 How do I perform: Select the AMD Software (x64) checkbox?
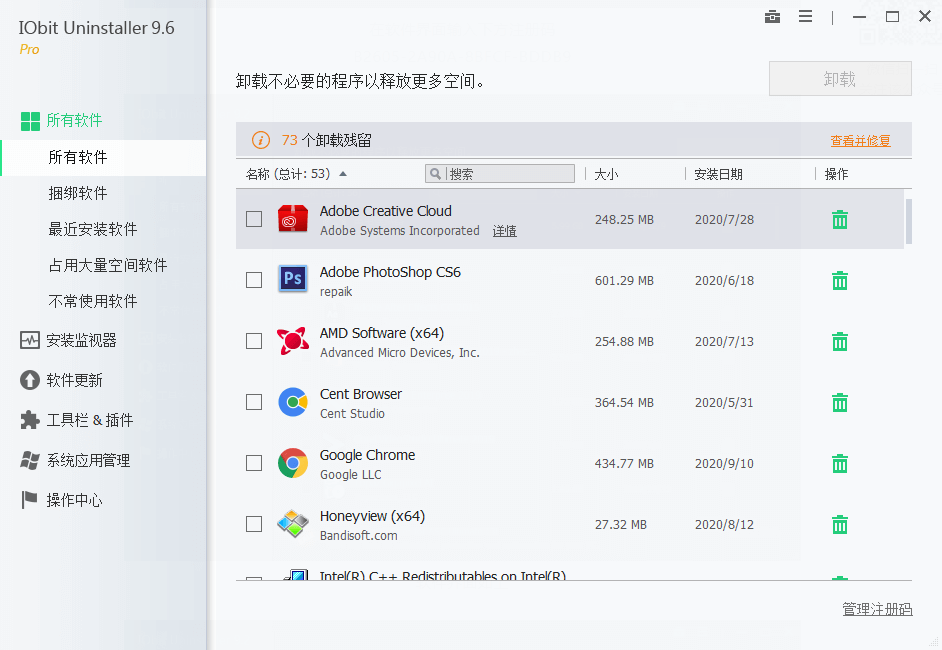[254, 341]
